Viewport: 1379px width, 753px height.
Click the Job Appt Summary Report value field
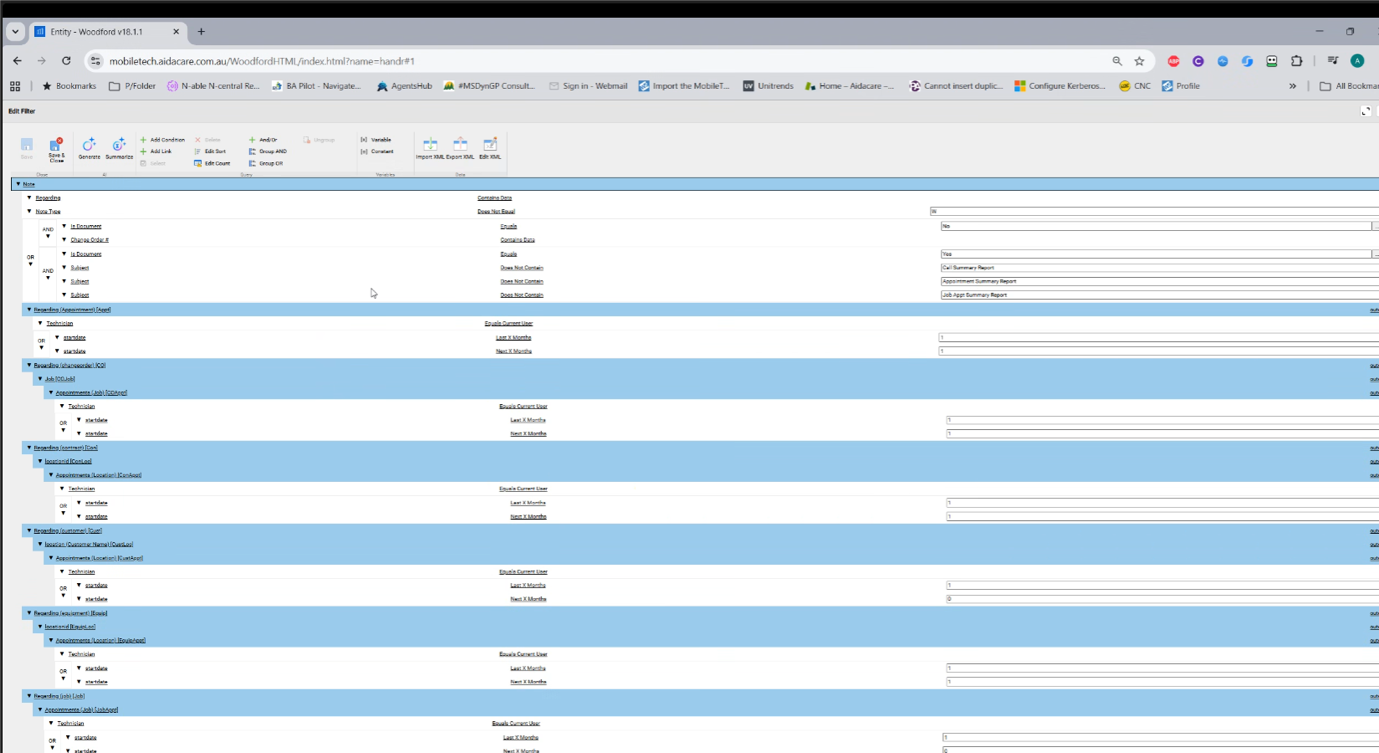(x=1159, y=295)
